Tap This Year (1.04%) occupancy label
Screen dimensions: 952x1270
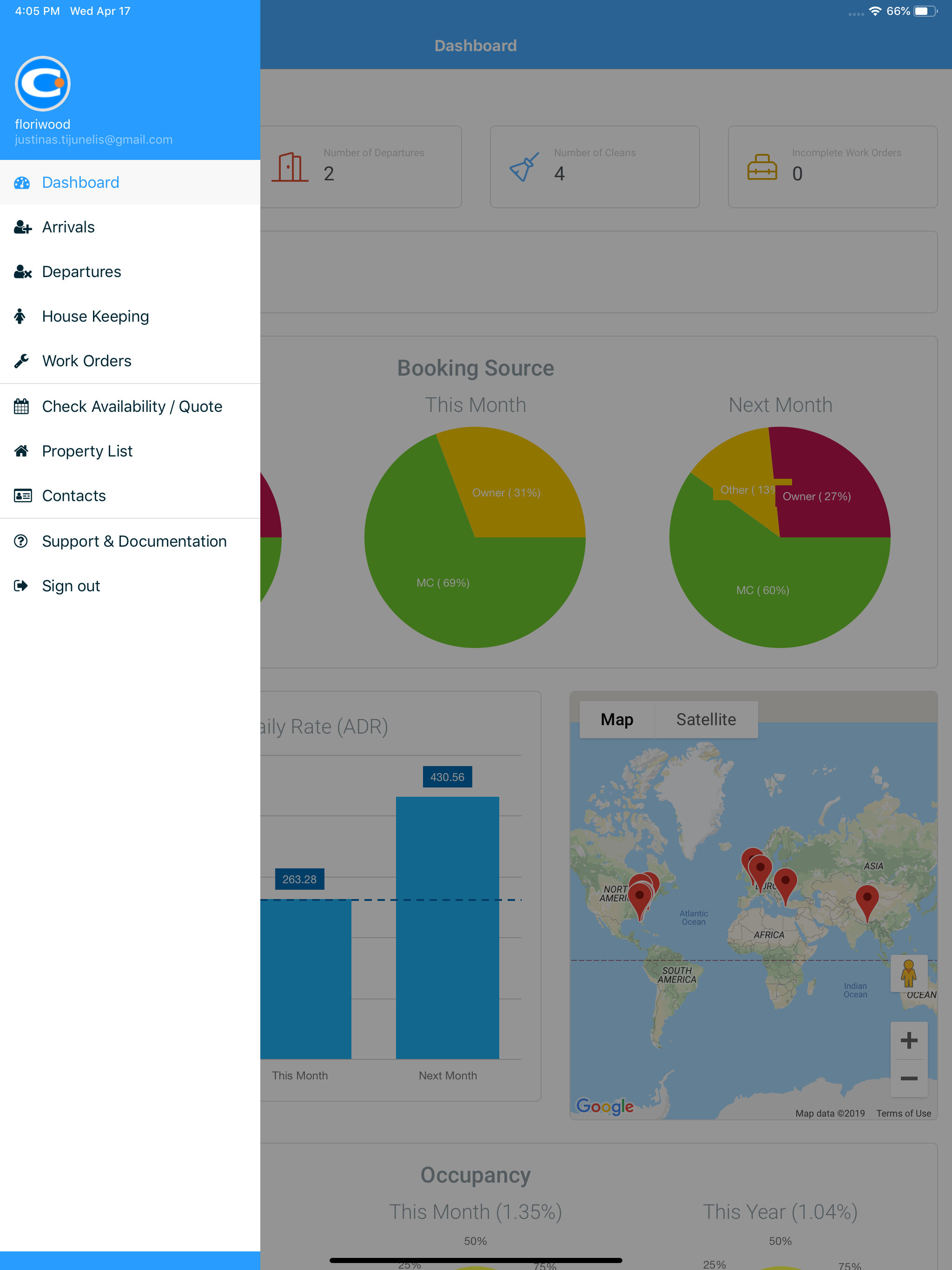(x=780, y=1212)
